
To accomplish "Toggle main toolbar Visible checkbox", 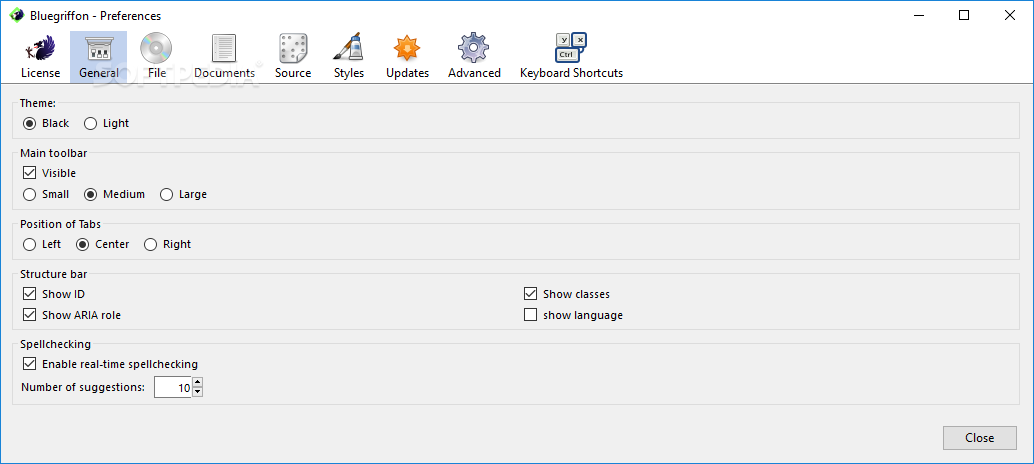I will 29,173.
